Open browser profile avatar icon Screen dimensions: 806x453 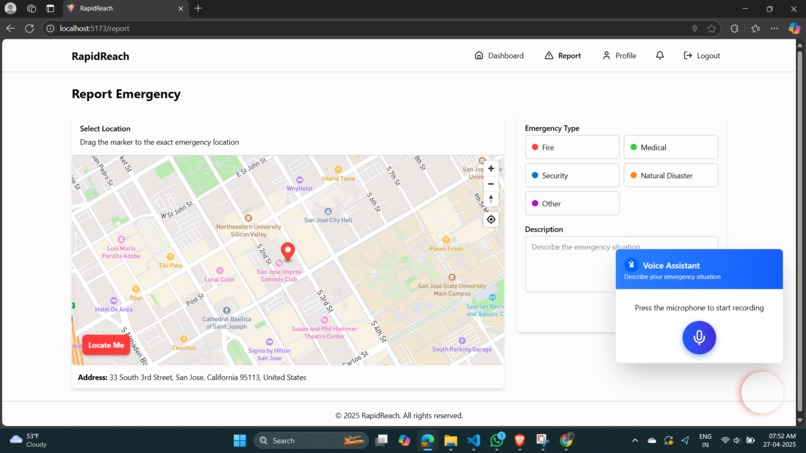click(x=10, y=8)
